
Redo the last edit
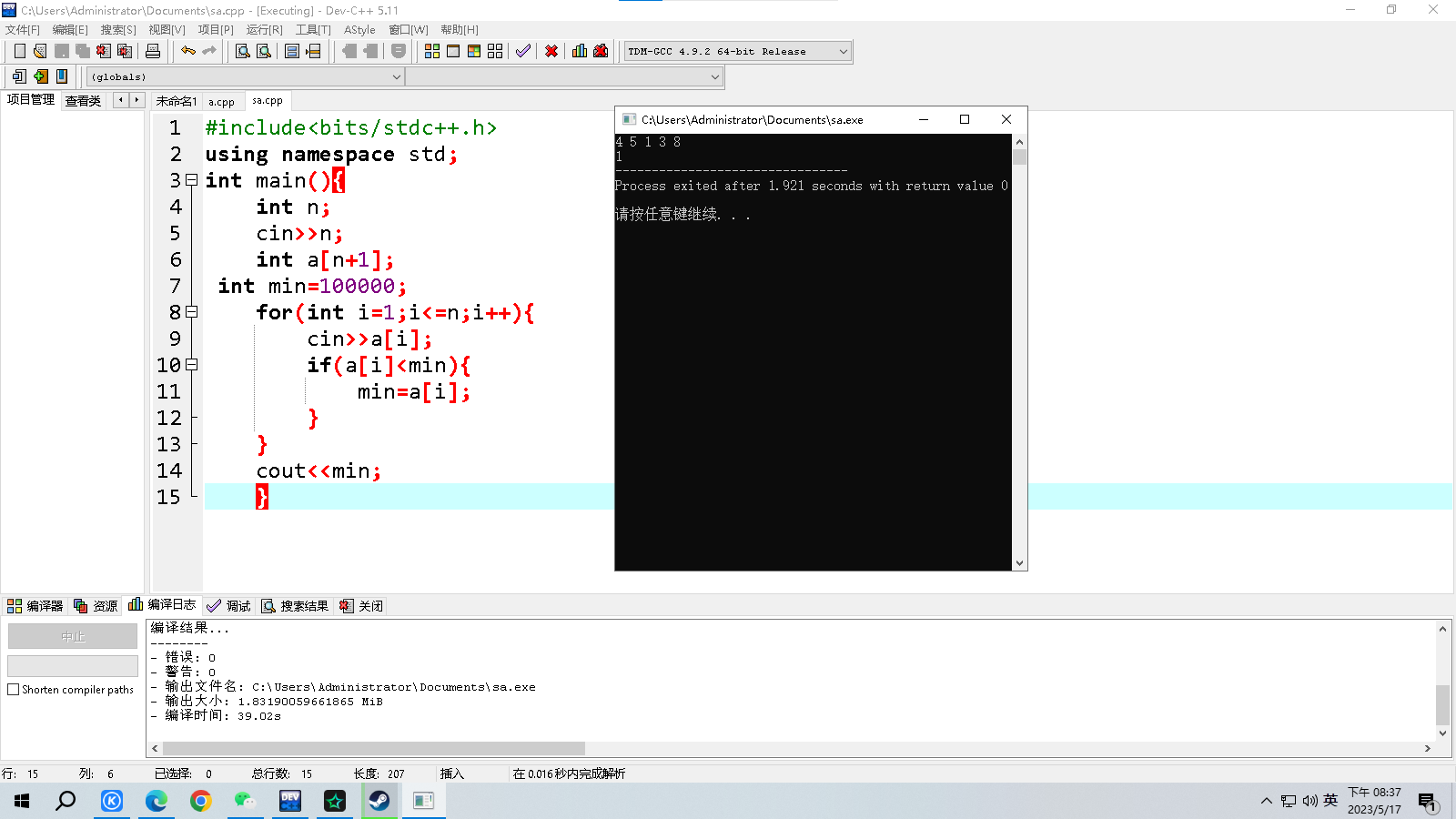pyautogui.click(x=209, y=51)
